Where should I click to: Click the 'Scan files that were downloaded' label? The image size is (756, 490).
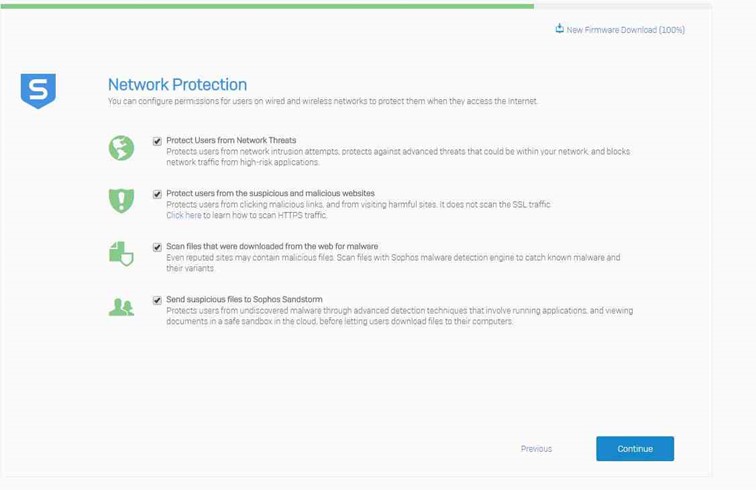pyautogui.click(x=272, y=246)
